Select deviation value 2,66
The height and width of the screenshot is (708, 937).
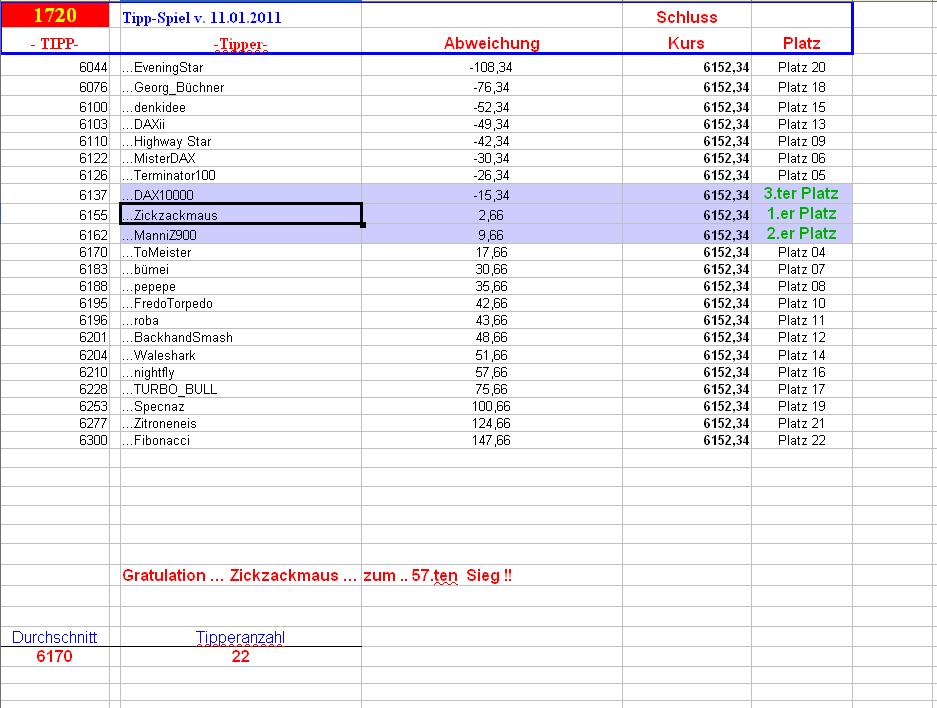pyautogui.click(x=491, y=215)
